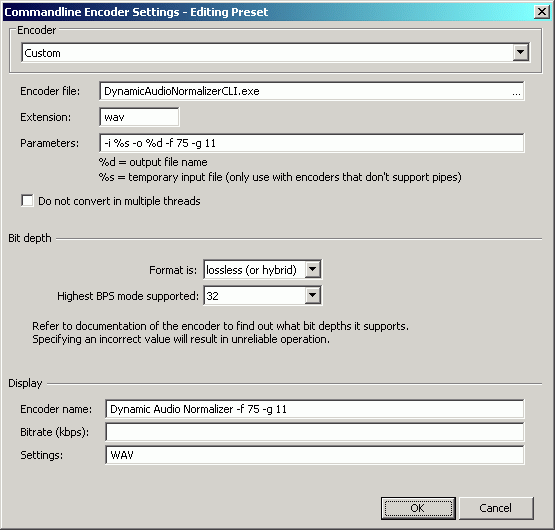The image size is (555, 530).
Task: Click the Bit depth section heading
Action: pyautogui.click(x=30, y=238)
